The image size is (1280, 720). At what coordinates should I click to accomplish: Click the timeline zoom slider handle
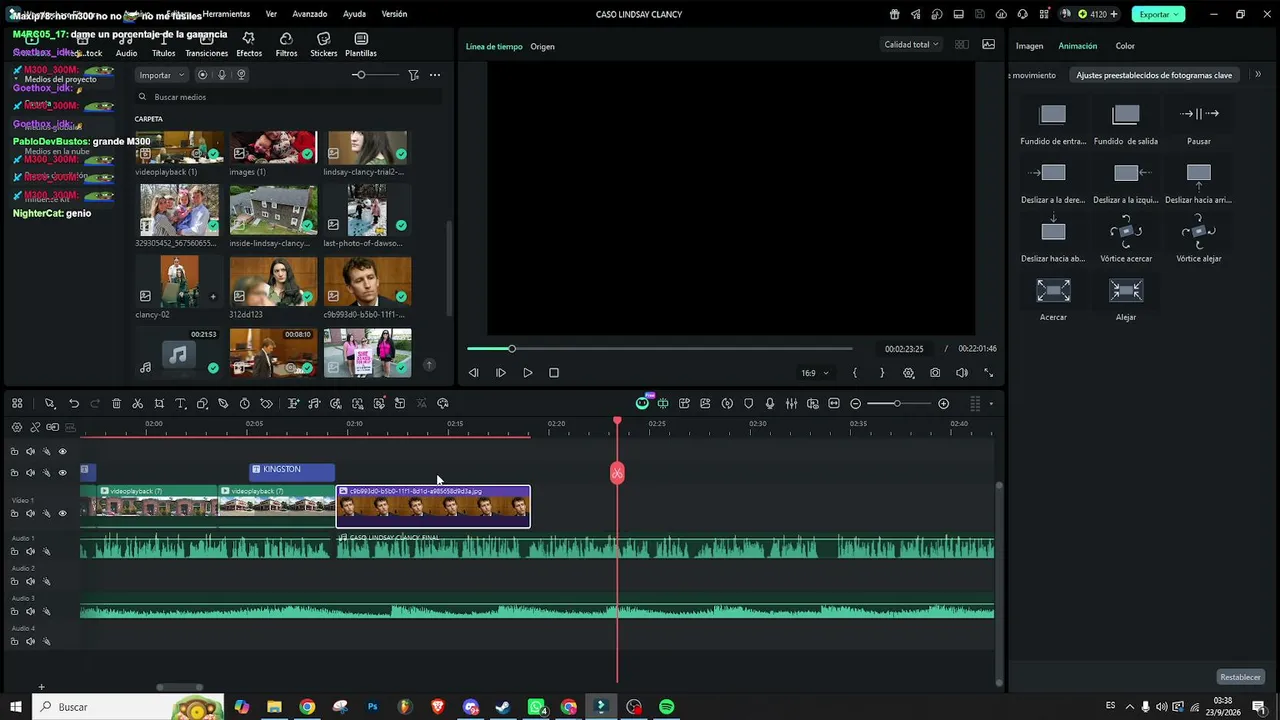click(897, 404)
